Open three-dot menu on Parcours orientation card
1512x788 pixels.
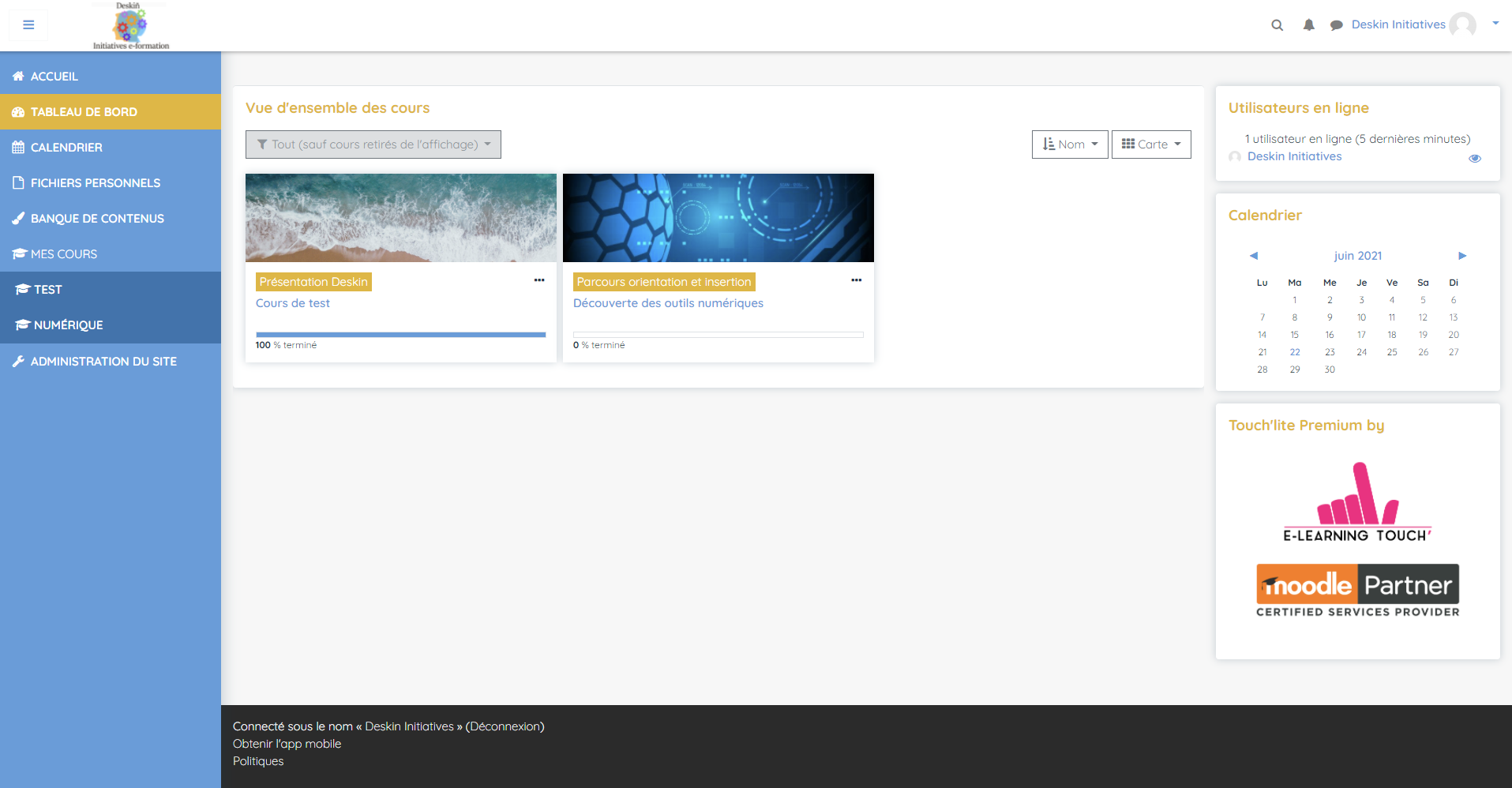tap(856, 280)
